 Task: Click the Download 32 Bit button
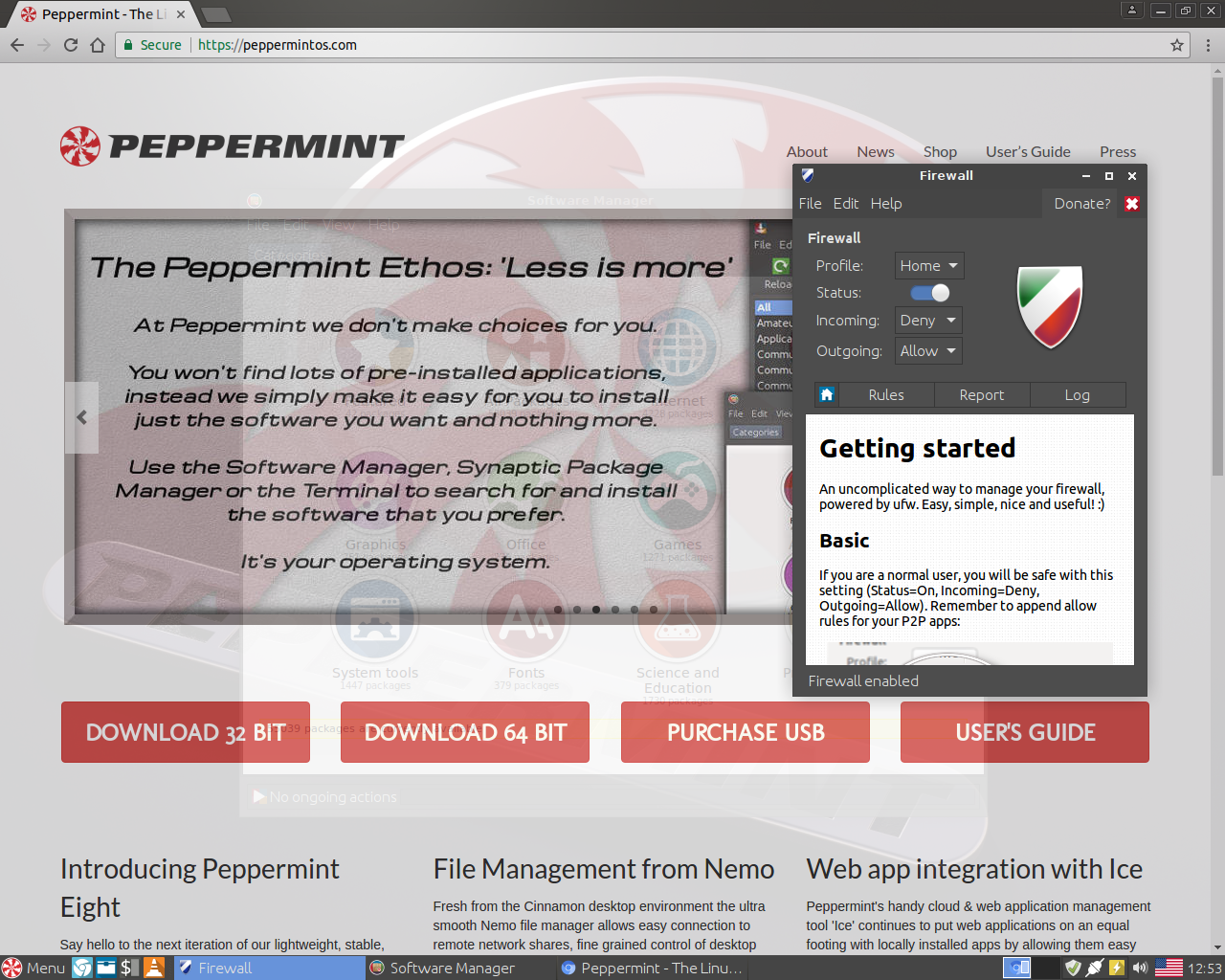pyautogui.click(x=186, y=732)
